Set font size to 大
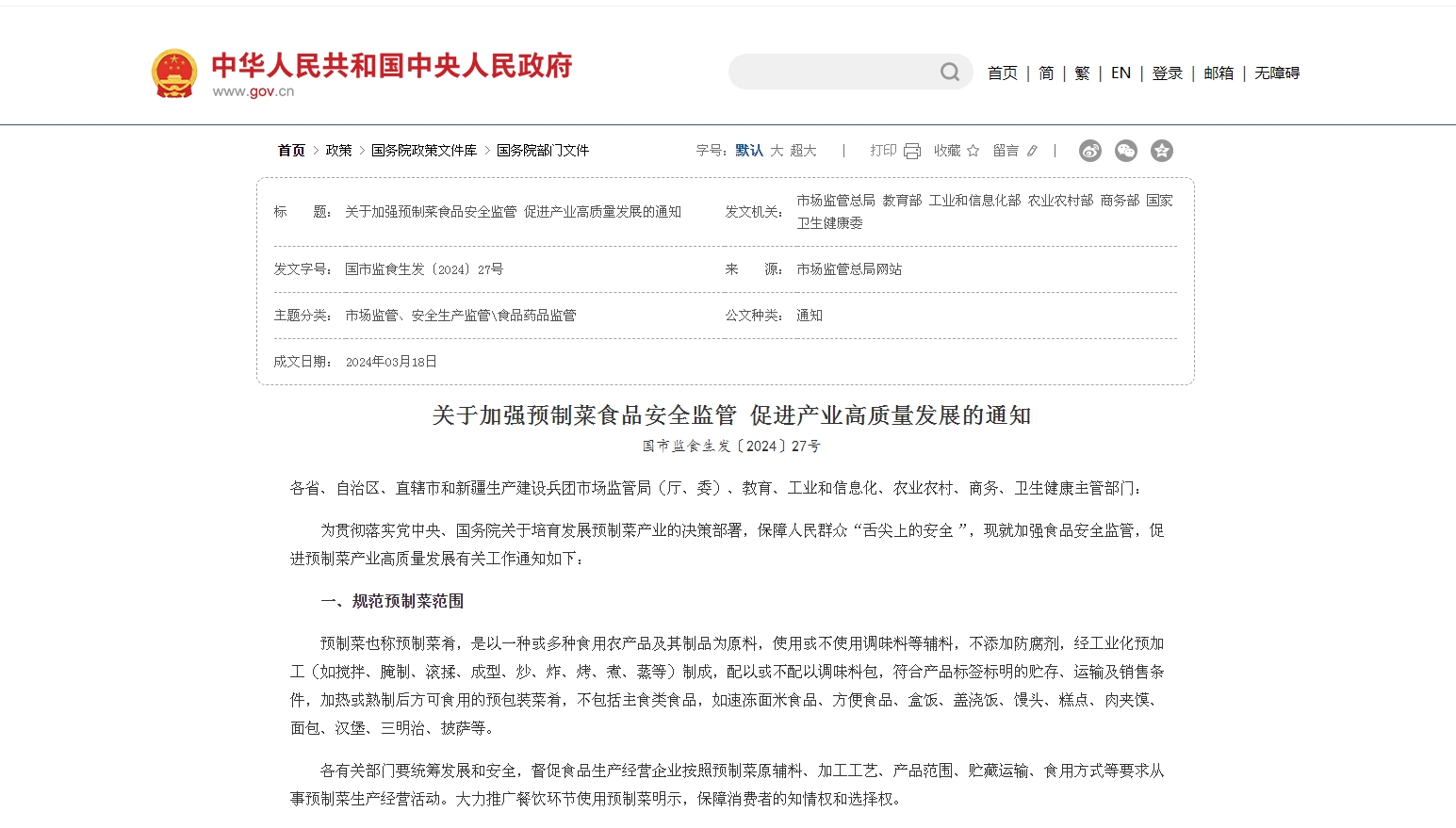Image resolution: width=1456 pixels, height=828 pixels. 777,151
